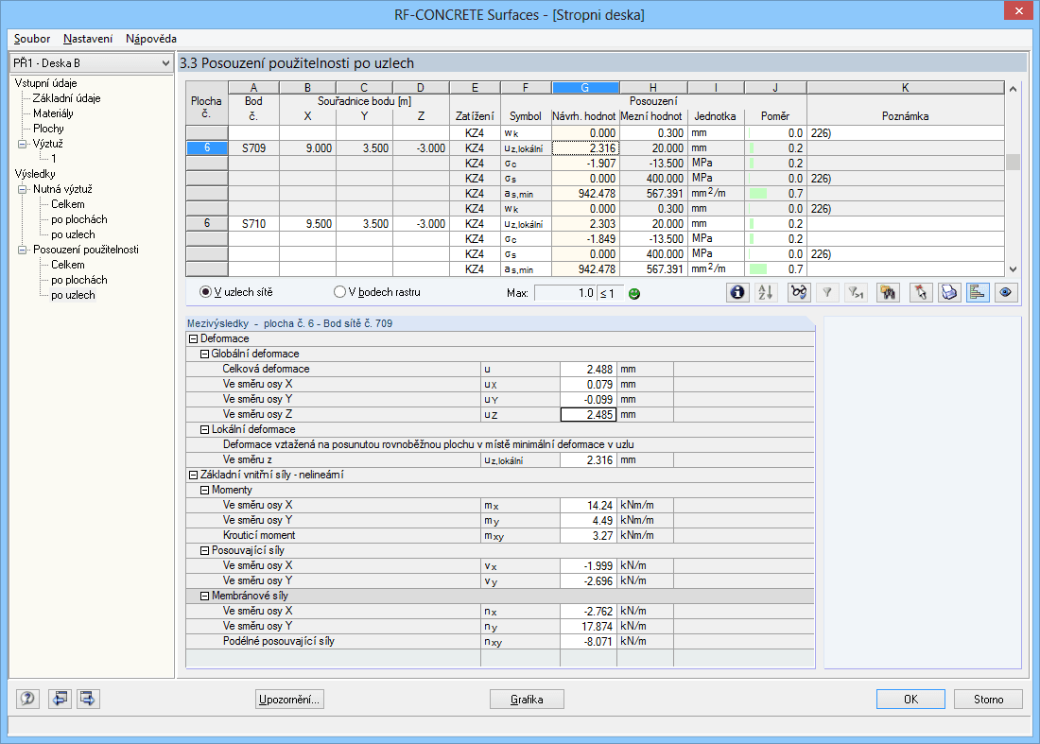Click the help question-mark icon at bottom
Image resolution: width=1040 pixels, height=744 pixels.
click(x=28, y=698)
